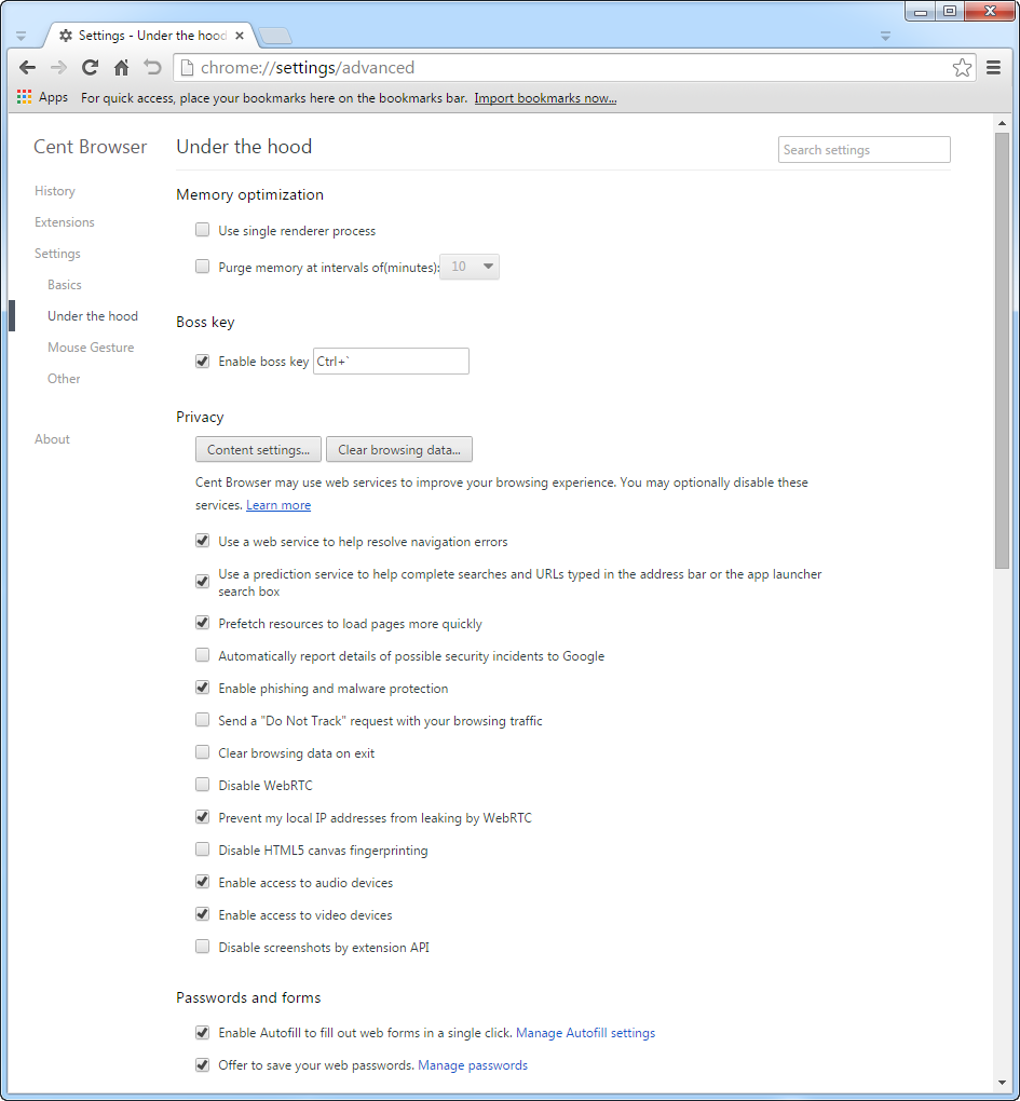
Task: Check Disable HTML5 canvas fingerprinting
Action: click(x=202, y=849)
